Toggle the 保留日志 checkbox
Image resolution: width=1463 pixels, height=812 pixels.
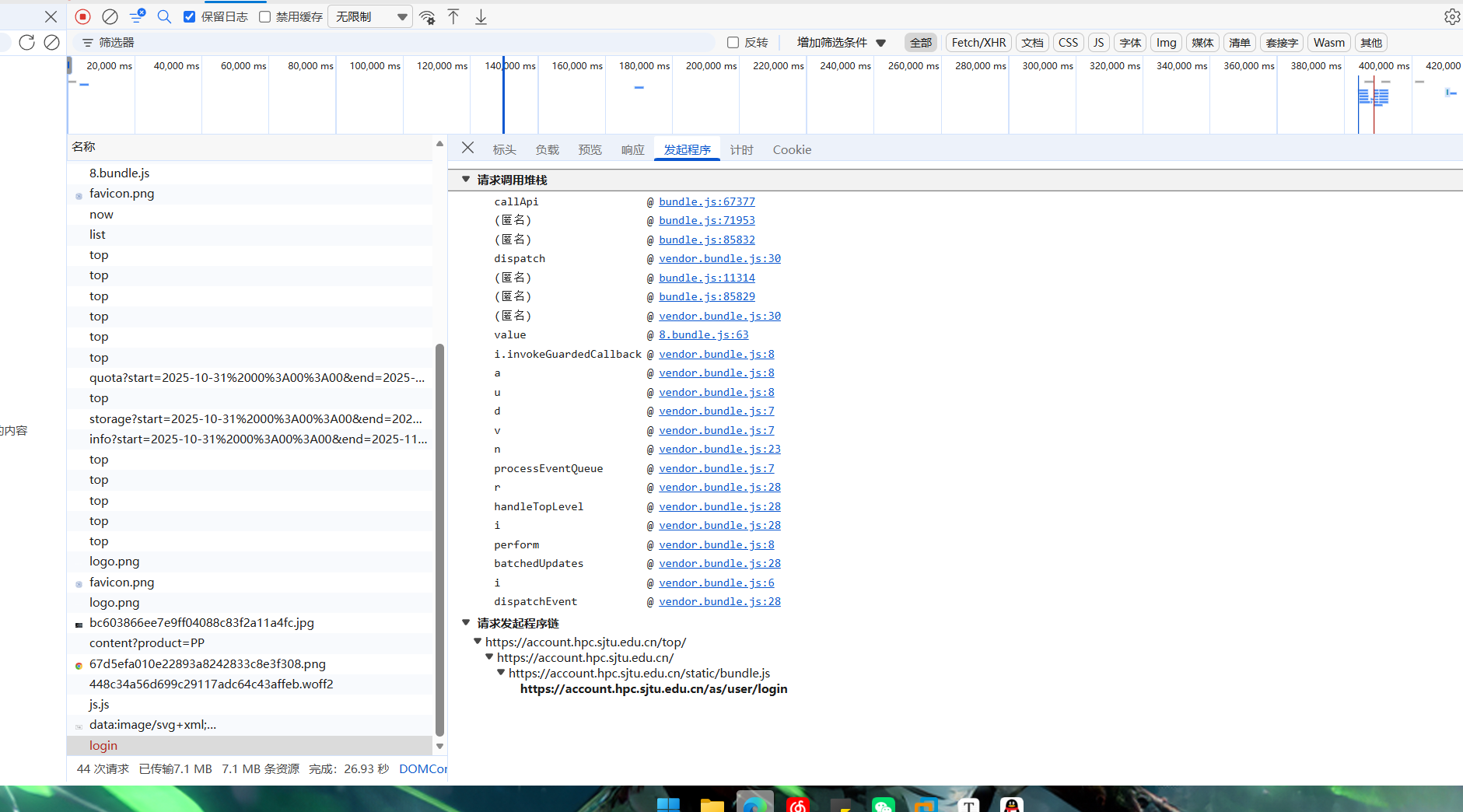(x=189, y=17)
